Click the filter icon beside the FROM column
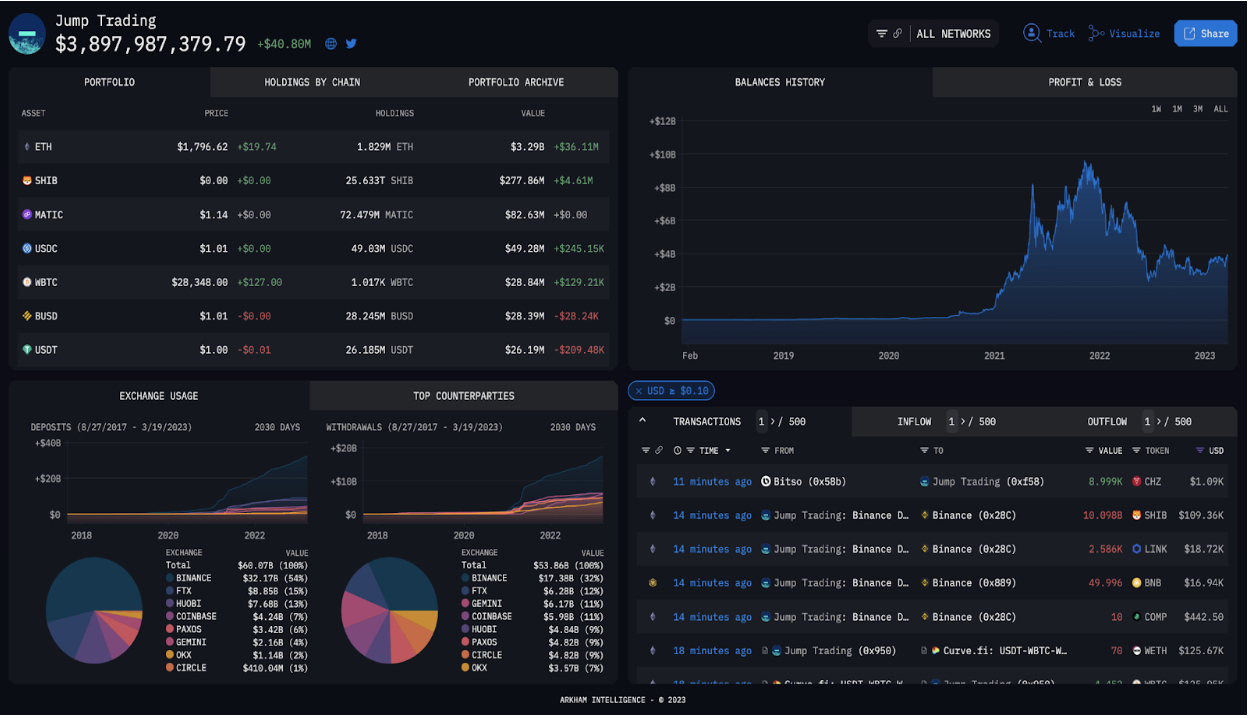 765,451
